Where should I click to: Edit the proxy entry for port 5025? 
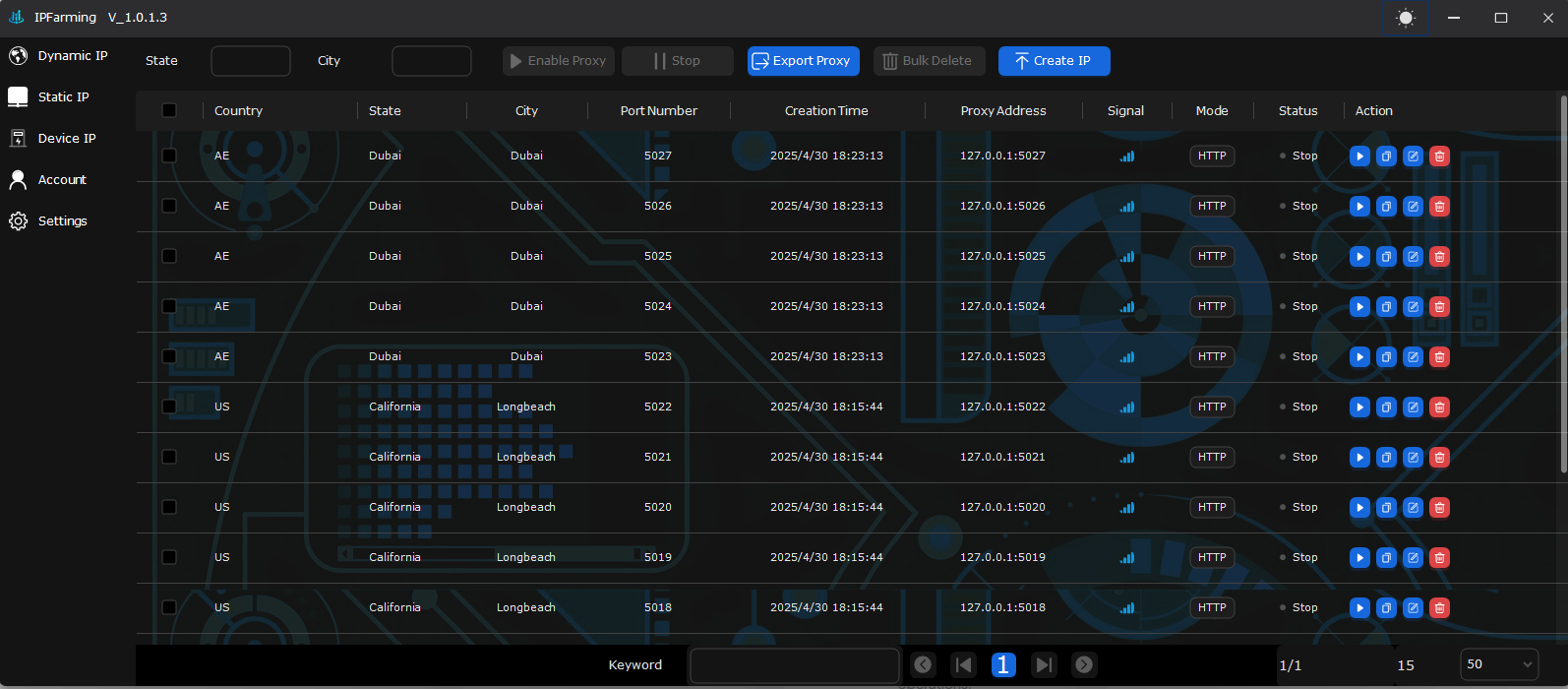click(1413, 257)
